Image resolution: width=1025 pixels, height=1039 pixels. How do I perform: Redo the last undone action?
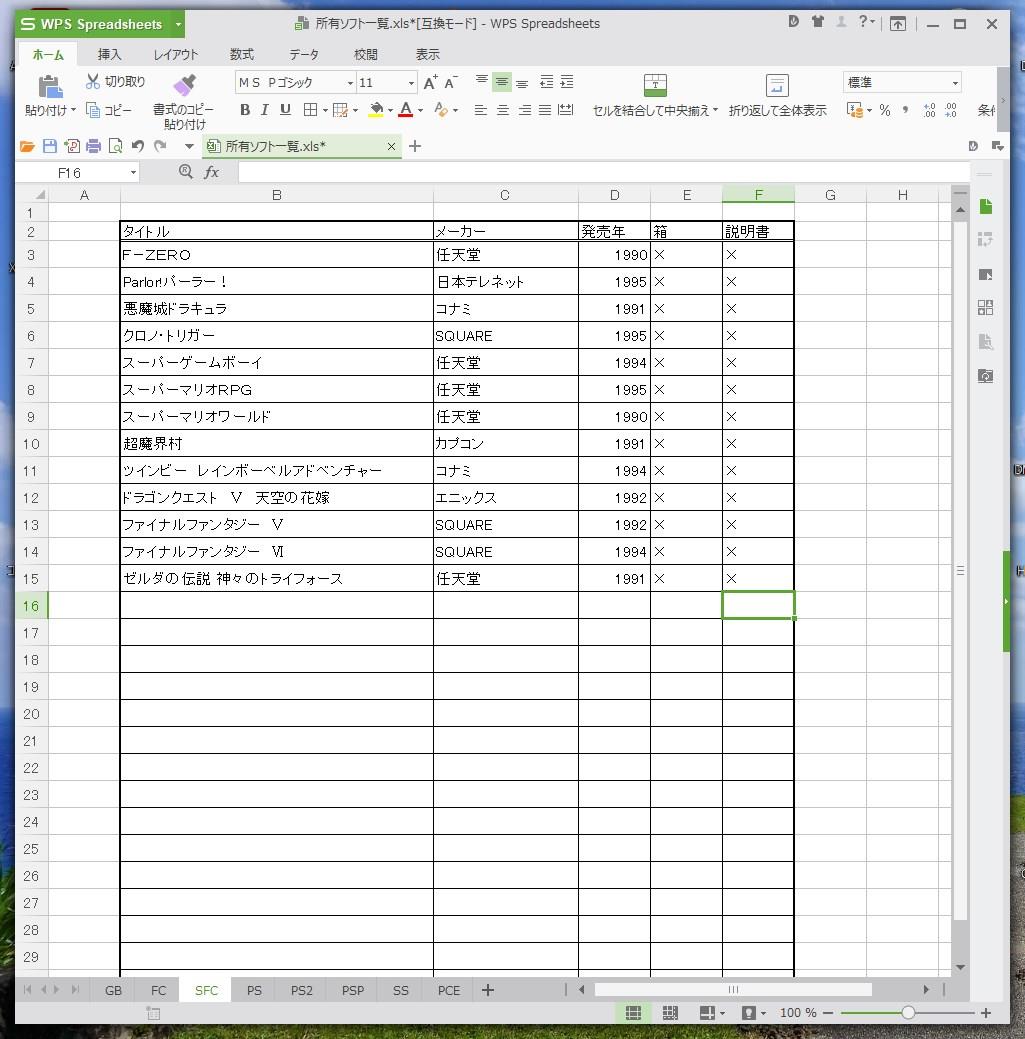160,146
